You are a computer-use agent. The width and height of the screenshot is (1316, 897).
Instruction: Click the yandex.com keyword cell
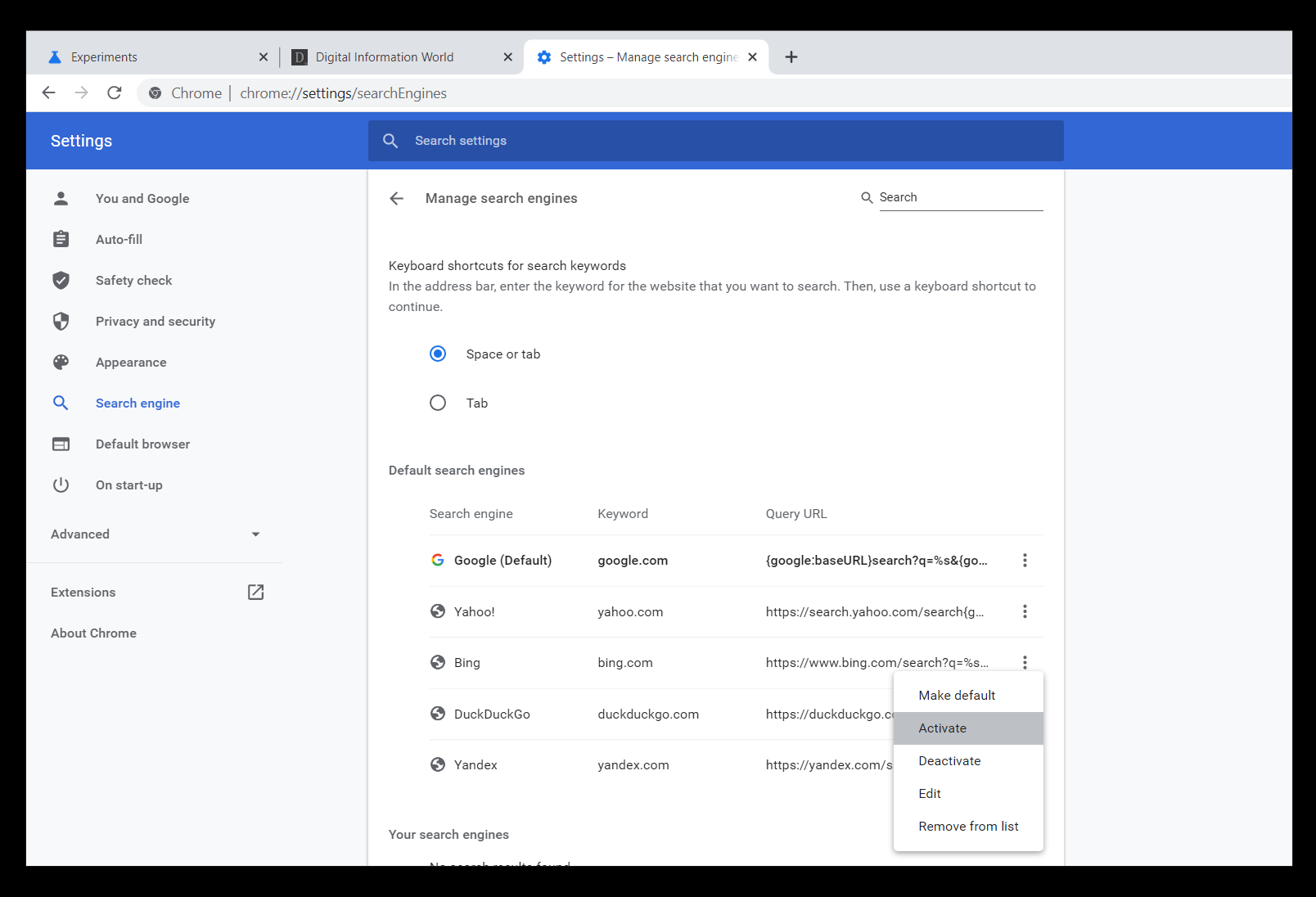tap(633, 764)
